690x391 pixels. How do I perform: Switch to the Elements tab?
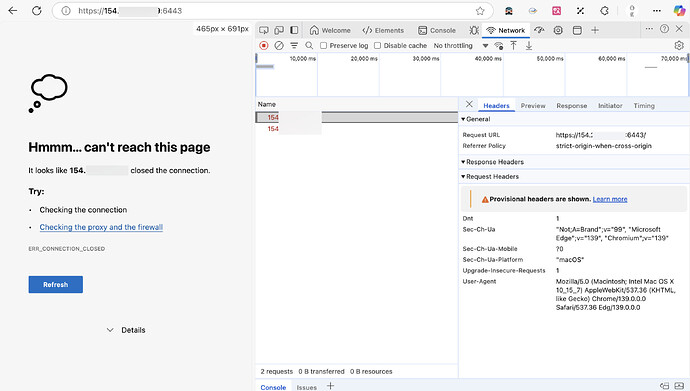(383, 30)
